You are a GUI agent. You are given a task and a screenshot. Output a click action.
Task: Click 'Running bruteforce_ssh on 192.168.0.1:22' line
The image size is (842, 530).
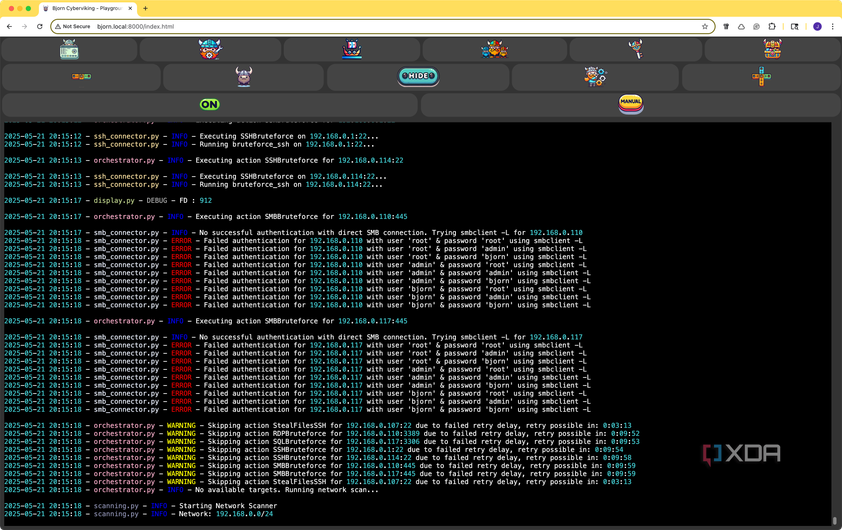[x=189, y=144]
